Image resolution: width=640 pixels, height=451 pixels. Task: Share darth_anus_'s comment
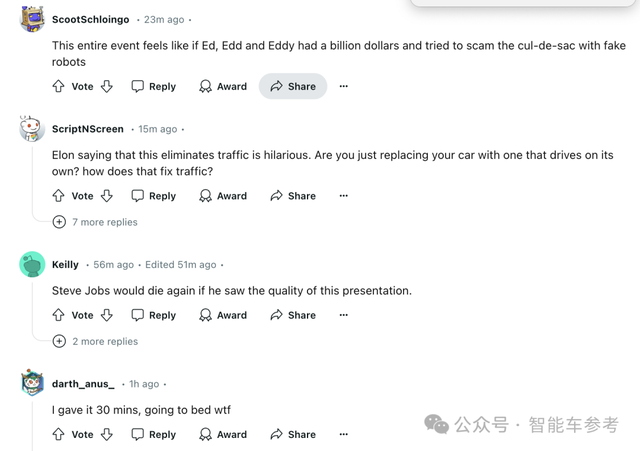[292, 435]
